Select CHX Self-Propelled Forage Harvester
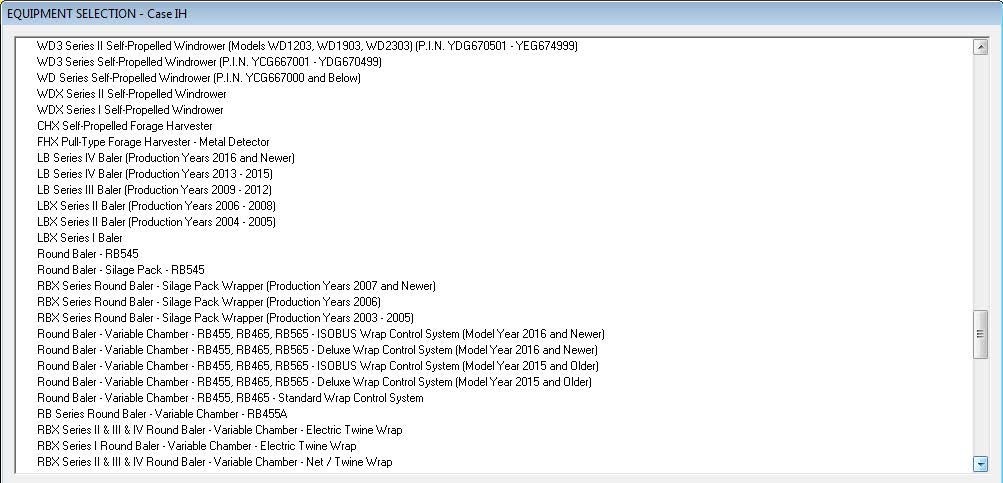Screen dimensions: 1003x483 (125, 126)
